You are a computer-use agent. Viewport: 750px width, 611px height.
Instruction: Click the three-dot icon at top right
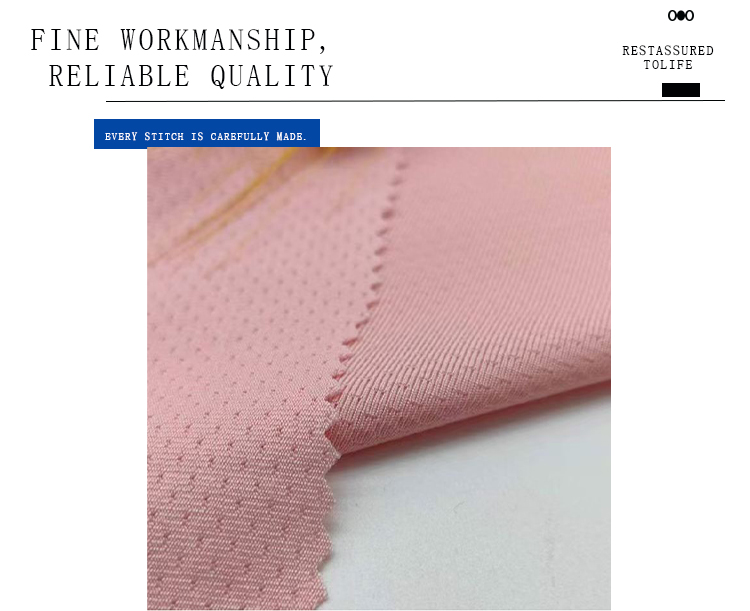click(681, 16)
